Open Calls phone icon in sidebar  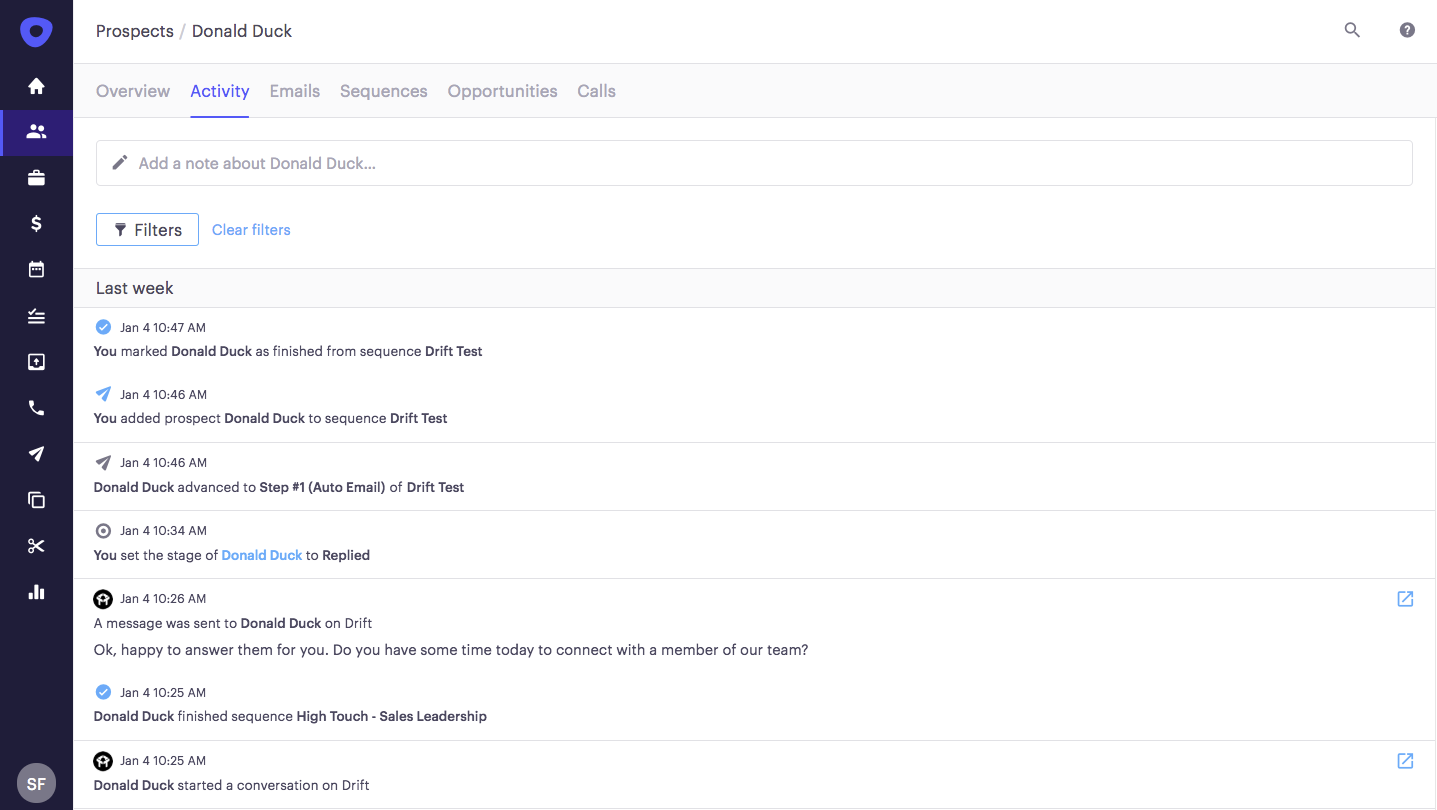click(x=36, y=408)
